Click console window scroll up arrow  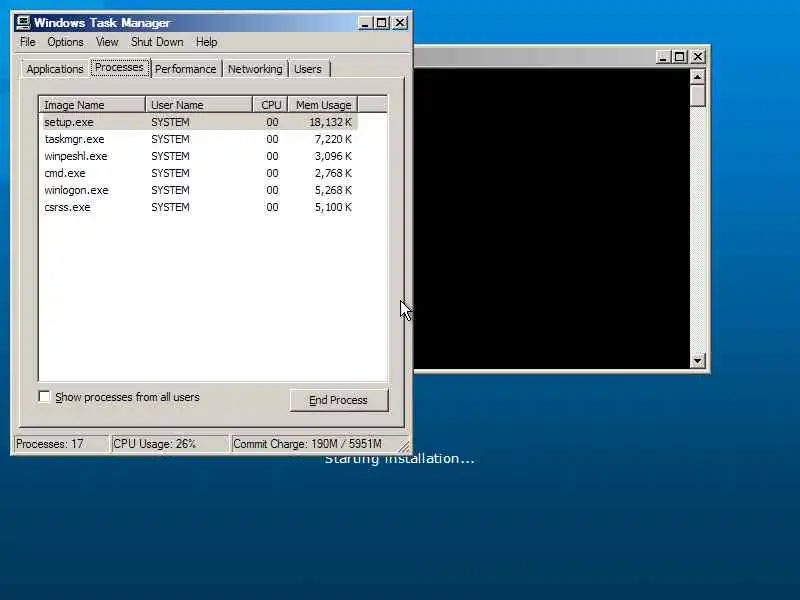coord(697,77)
